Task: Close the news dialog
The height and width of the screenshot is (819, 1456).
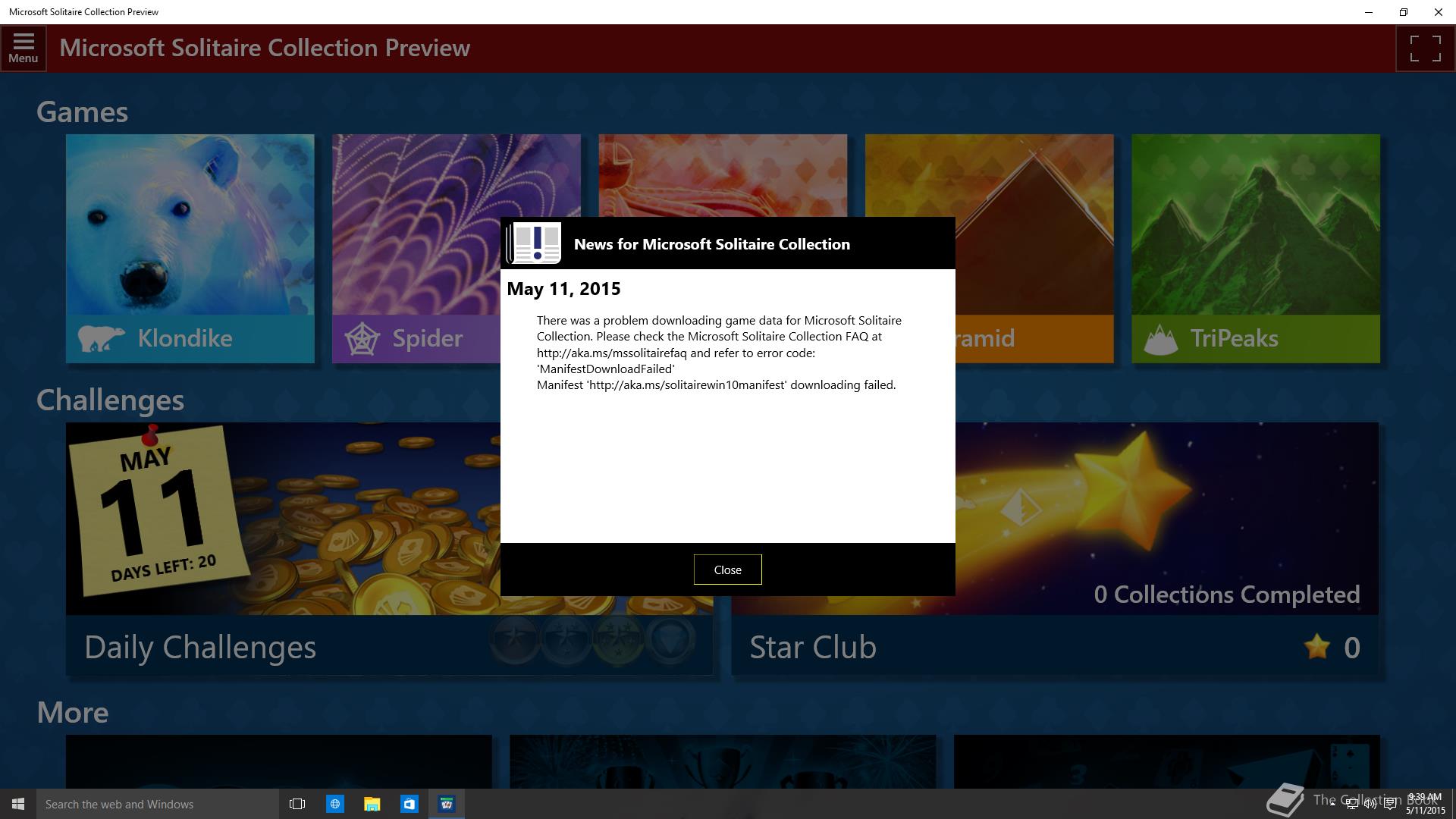Action: (x=727, y=570)
